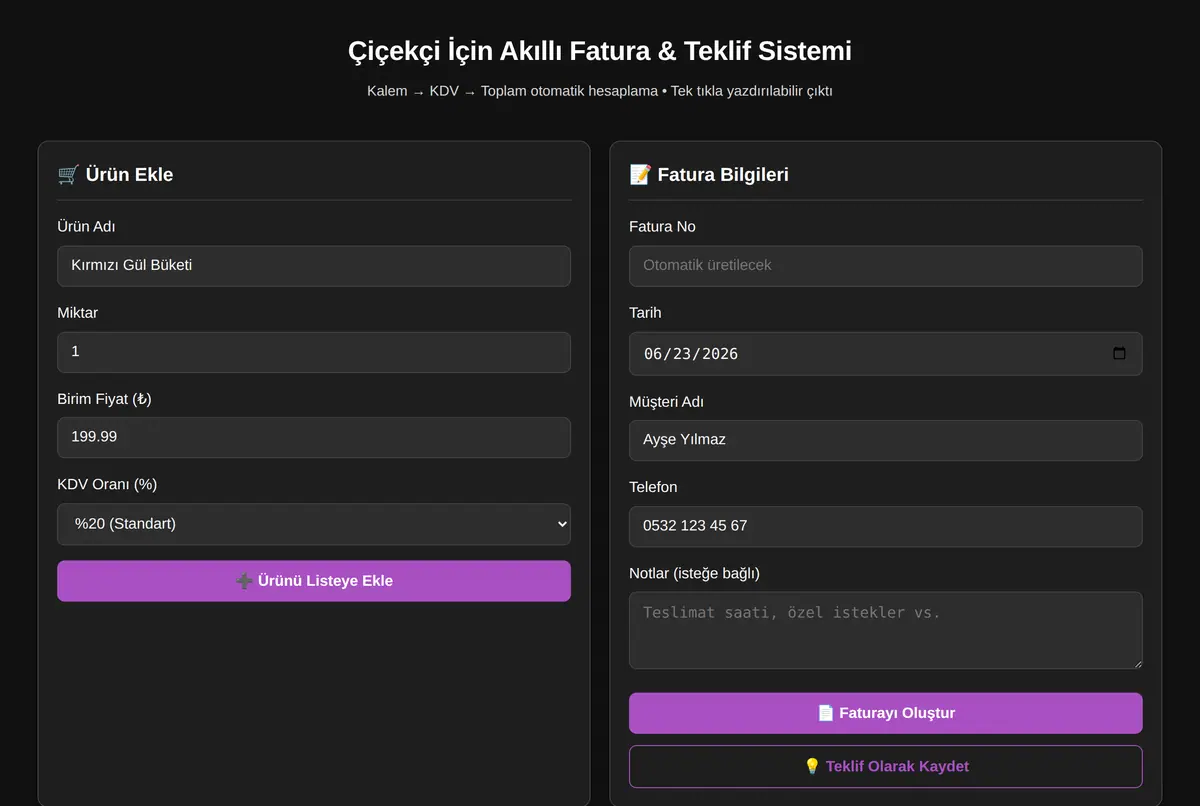Click the shopping cart icon beside Ürün Ekle
The height and width of the screenshot is (806, 1200).
68,174
